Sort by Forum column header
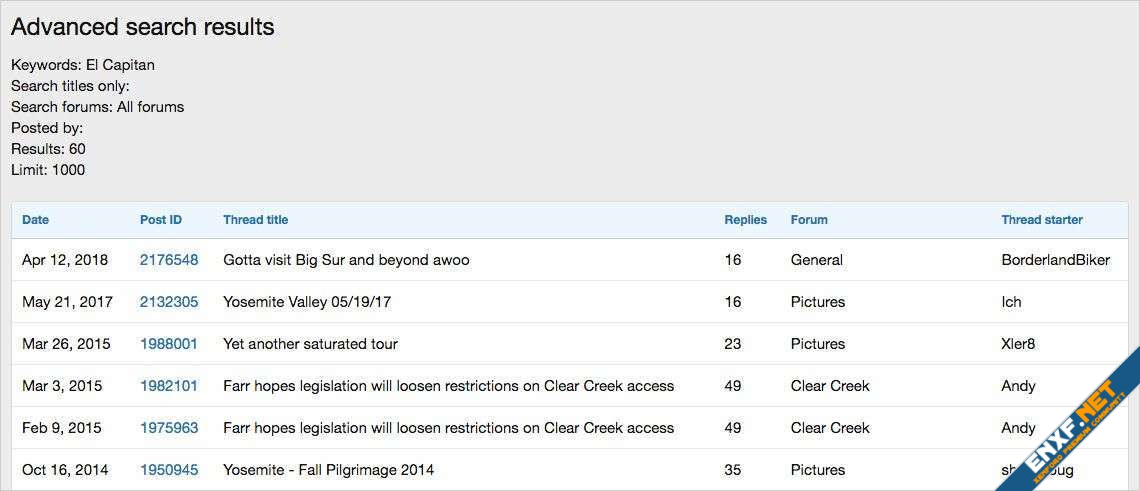This screenshot has height=491, width=1140. click(x=809, y=220)
